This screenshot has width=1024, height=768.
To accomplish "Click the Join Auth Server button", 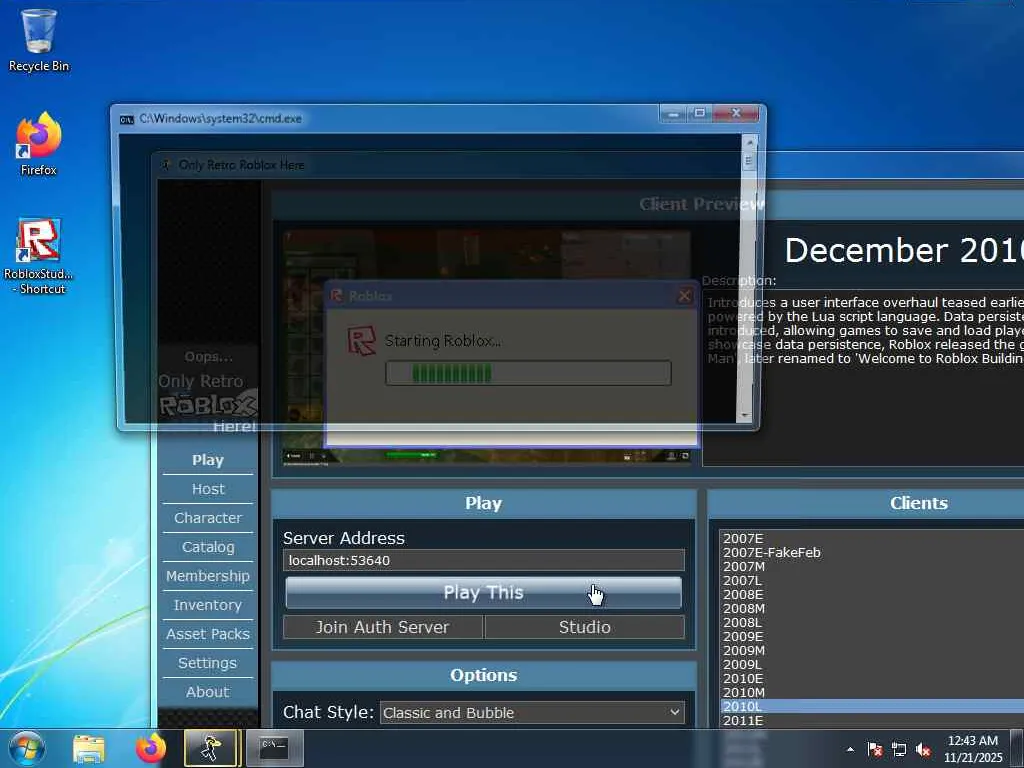I will (x=383, y=627).
